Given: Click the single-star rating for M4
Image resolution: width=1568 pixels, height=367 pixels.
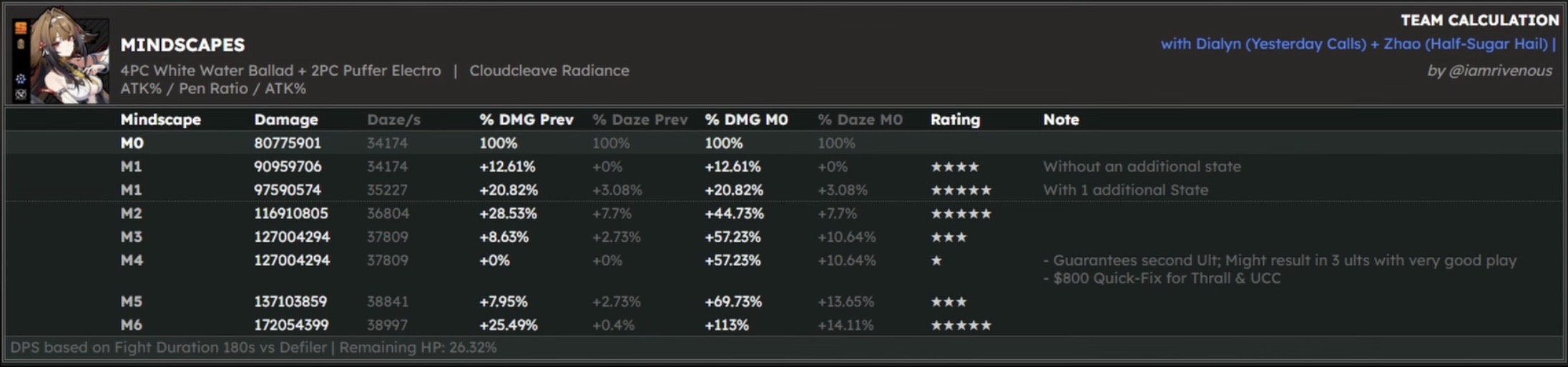Looking at the screenshot, I should click(936, 260).
